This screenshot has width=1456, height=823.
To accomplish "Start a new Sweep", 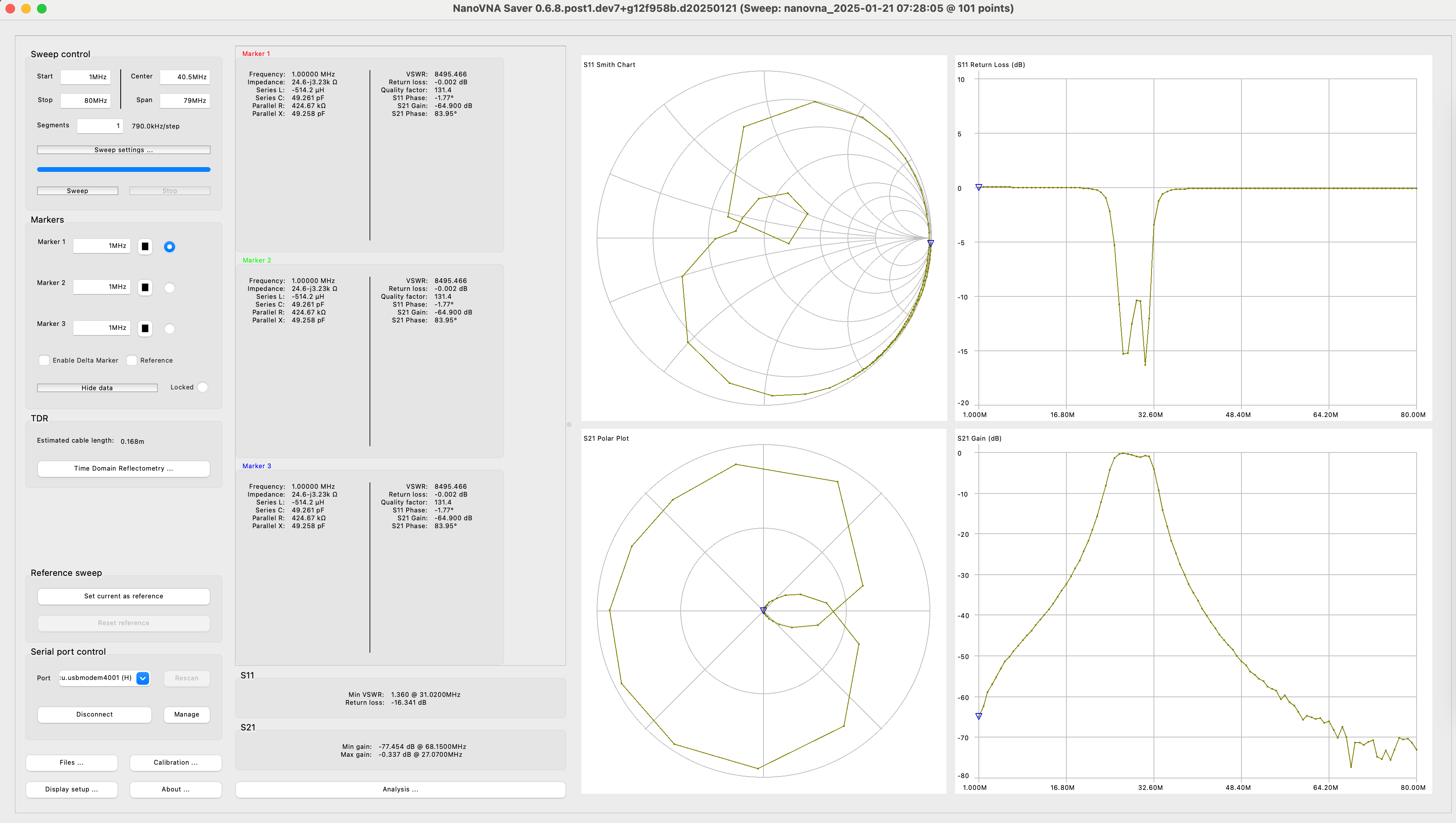I will tap(77, 191).
